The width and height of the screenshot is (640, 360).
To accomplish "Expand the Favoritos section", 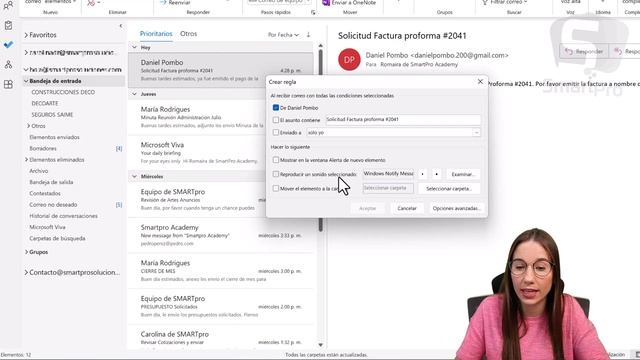I will (26, 35).
